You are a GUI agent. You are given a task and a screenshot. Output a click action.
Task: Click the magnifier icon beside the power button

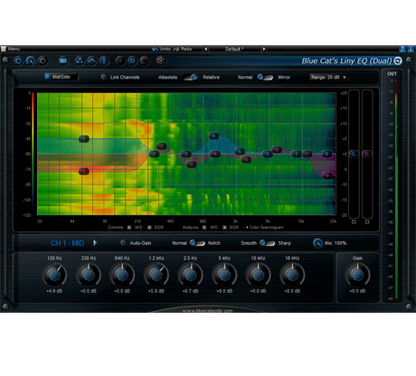pyautogui.click(x=30, y=61)
